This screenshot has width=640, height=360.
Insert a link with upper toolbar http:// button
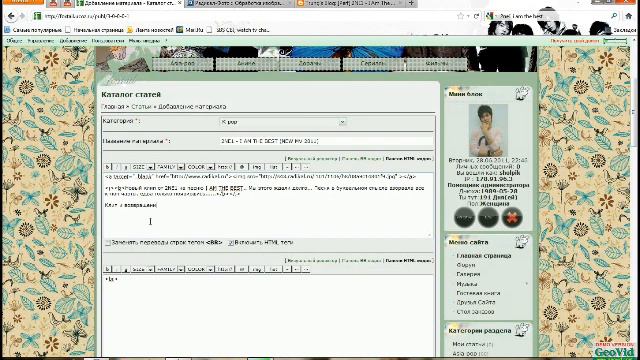(225, 167)
